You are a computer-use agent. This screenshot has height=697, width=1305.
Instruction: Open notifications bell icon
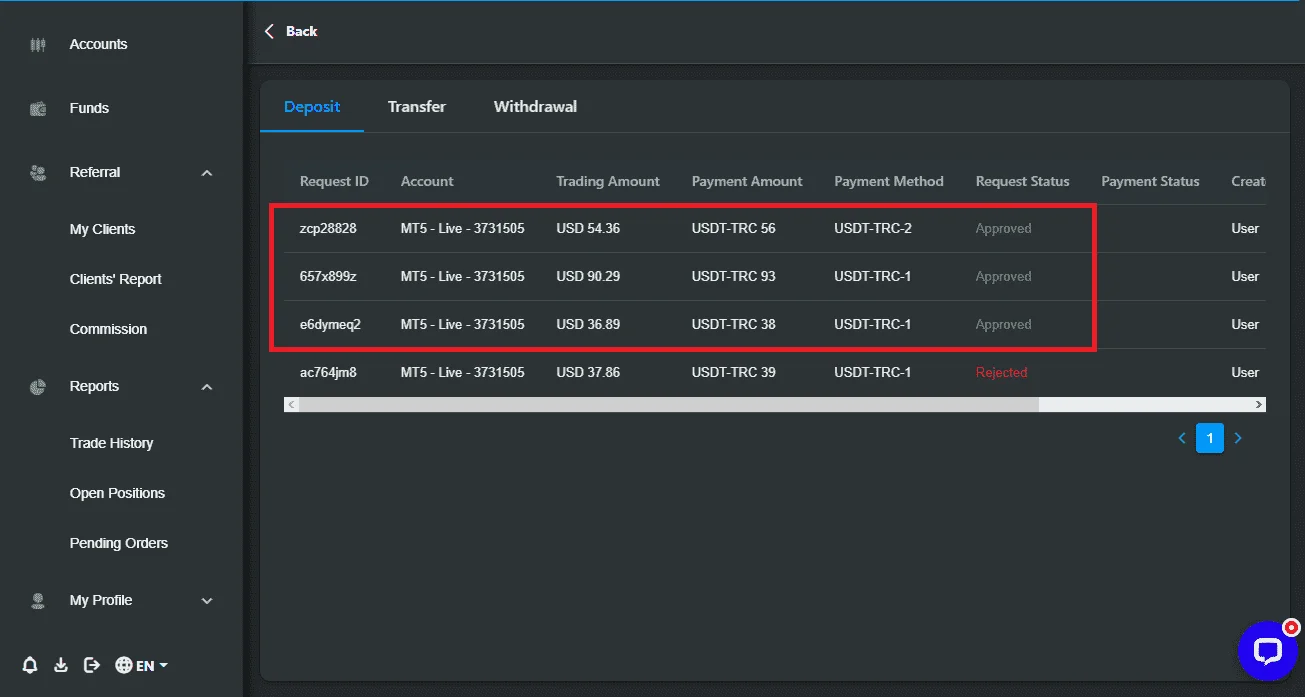[x=30, y=665]
